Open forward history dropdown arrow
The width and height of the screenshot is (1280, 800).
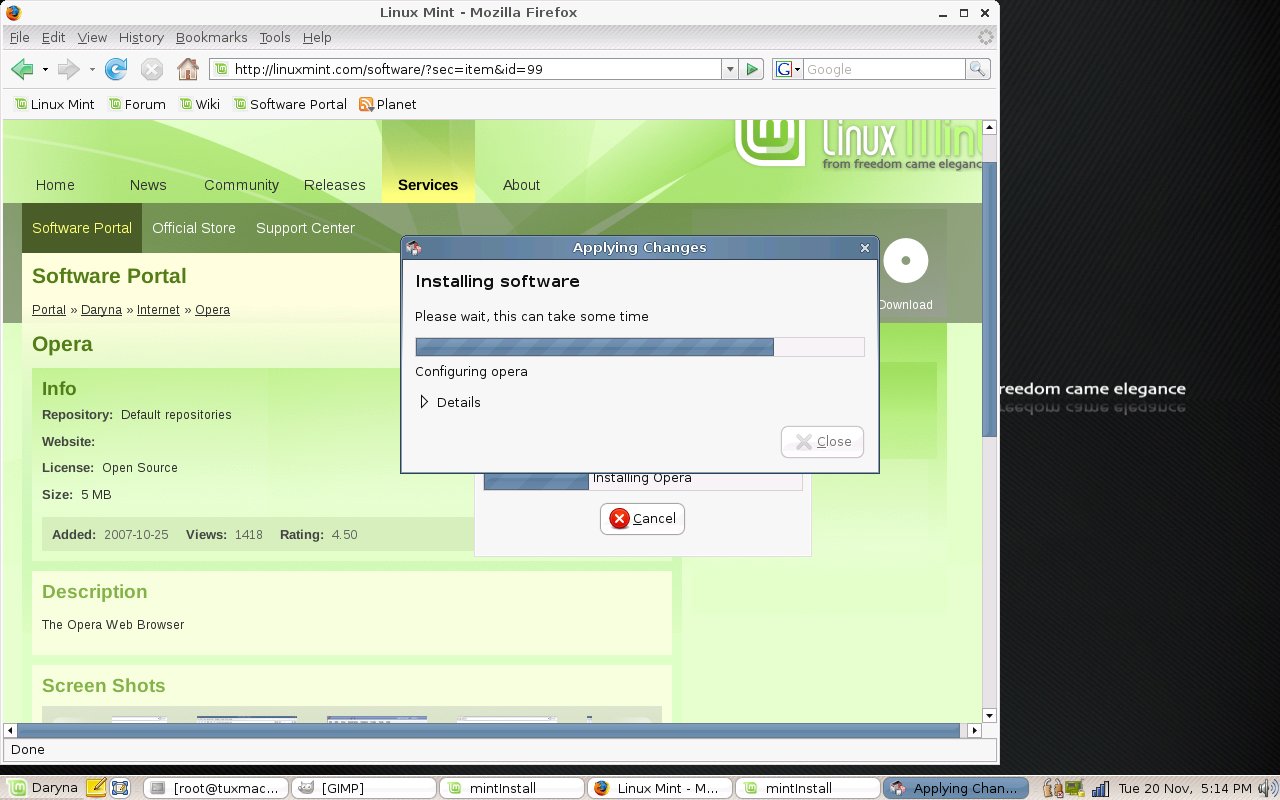tap(91, 69)
